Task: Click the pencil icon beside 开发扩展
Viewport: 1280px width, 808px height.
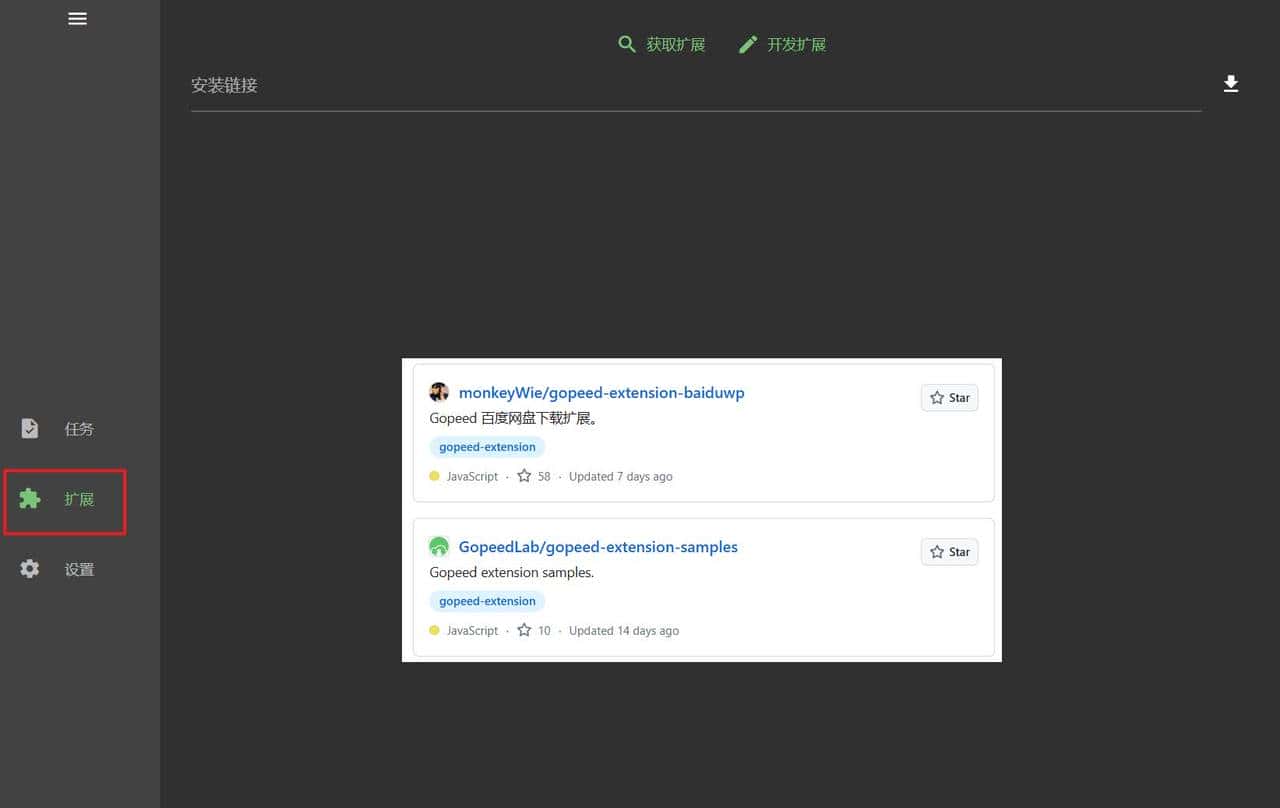Action: 748,44
